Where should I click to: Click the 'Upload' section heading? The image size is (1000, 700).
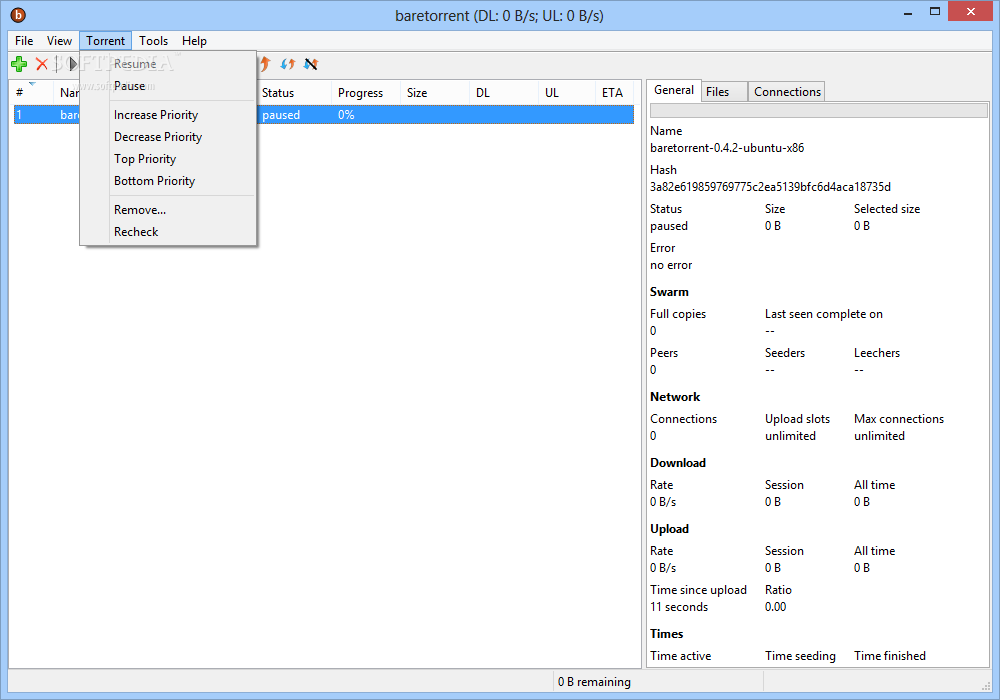(x=670, y=529)
